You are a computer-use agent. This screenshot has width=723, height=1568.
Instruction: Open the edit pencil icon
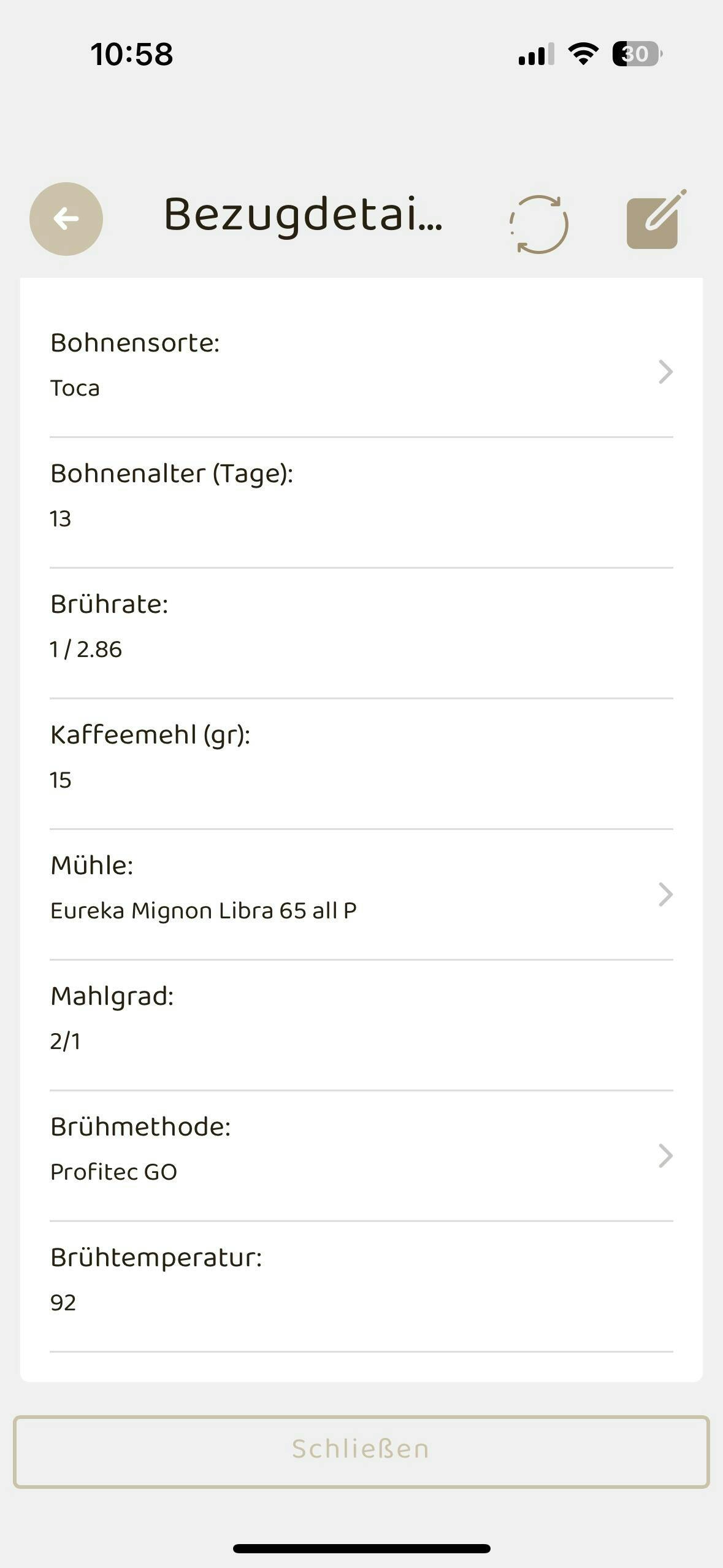654,220
